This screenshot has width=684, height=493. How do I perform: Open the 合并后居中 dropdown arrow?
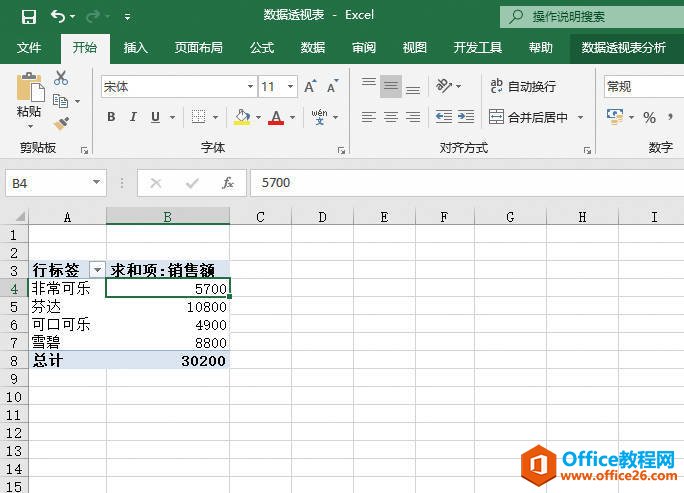point(580,117)
